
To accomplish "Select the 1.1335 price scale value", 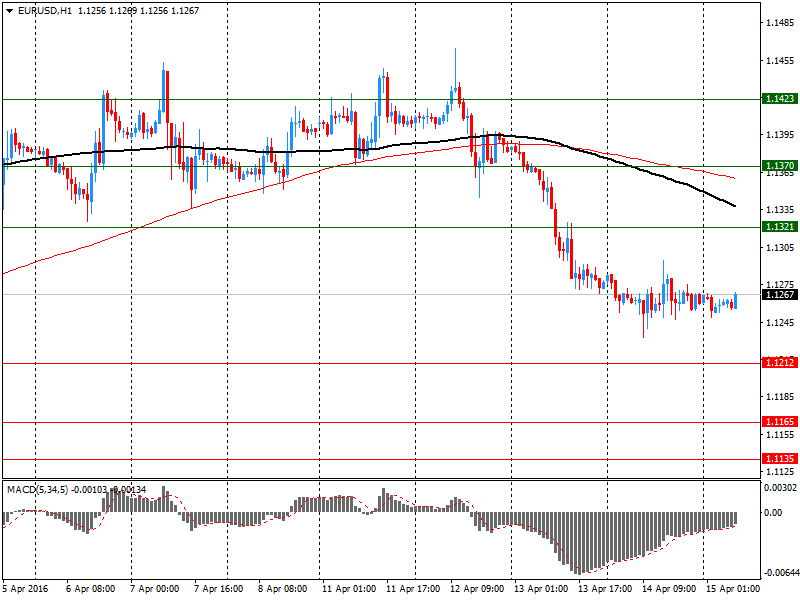I will tap(780, 210).
